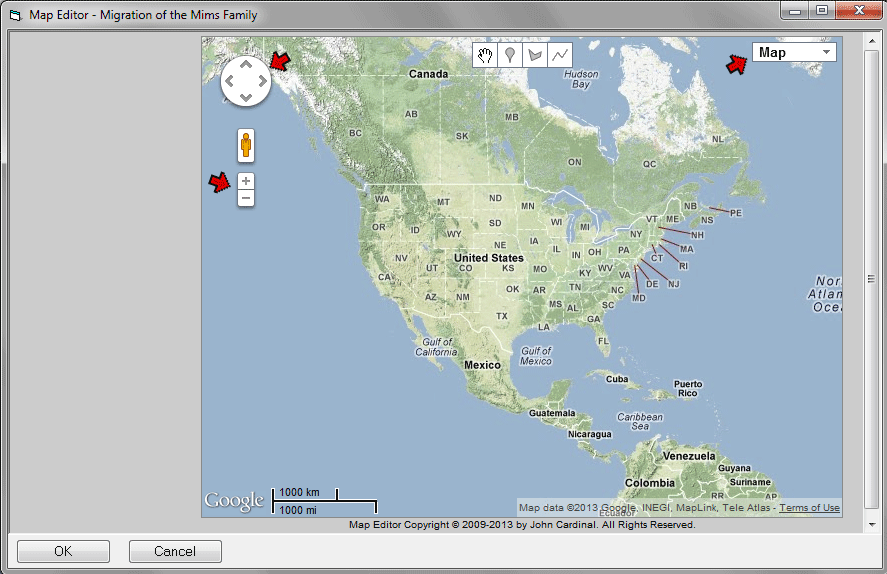Screen dimensions: 887x574
Task: Select the draw polygon shape tool
Action: pyautogui.click(x=535, y=55)
